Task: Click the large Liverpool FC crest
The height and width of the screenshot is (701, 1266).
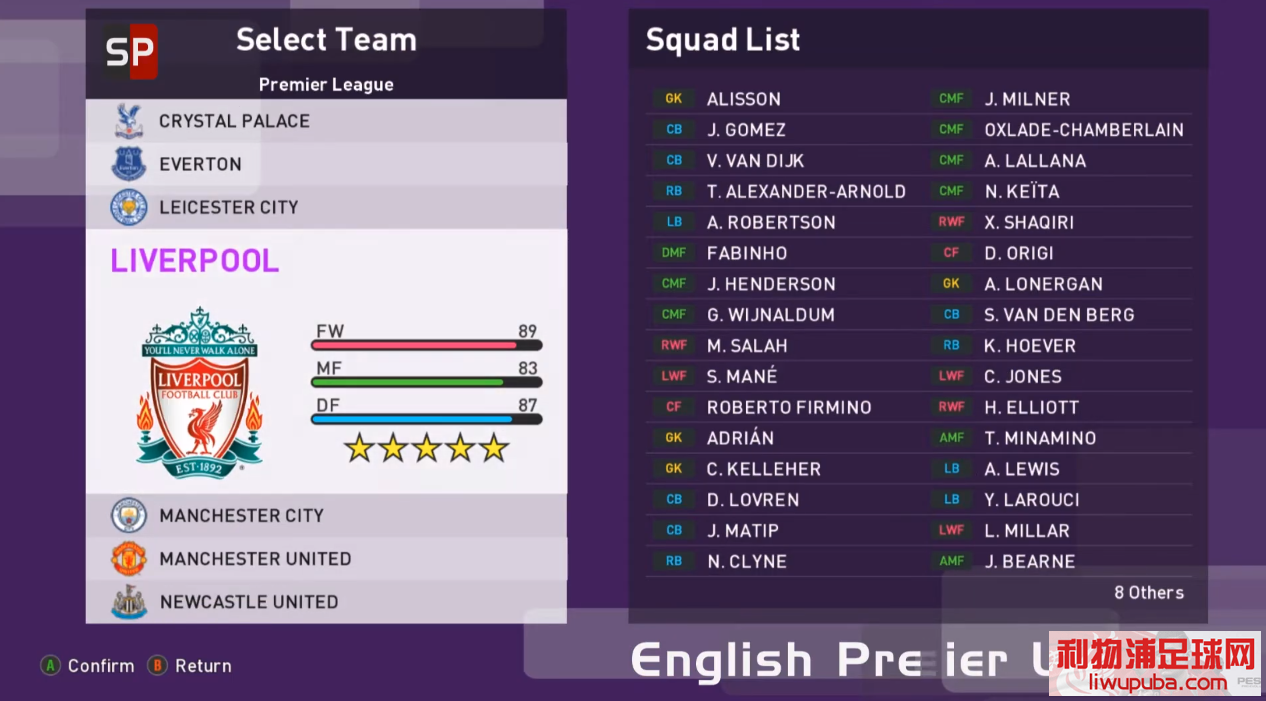Action: click(200, 393)
